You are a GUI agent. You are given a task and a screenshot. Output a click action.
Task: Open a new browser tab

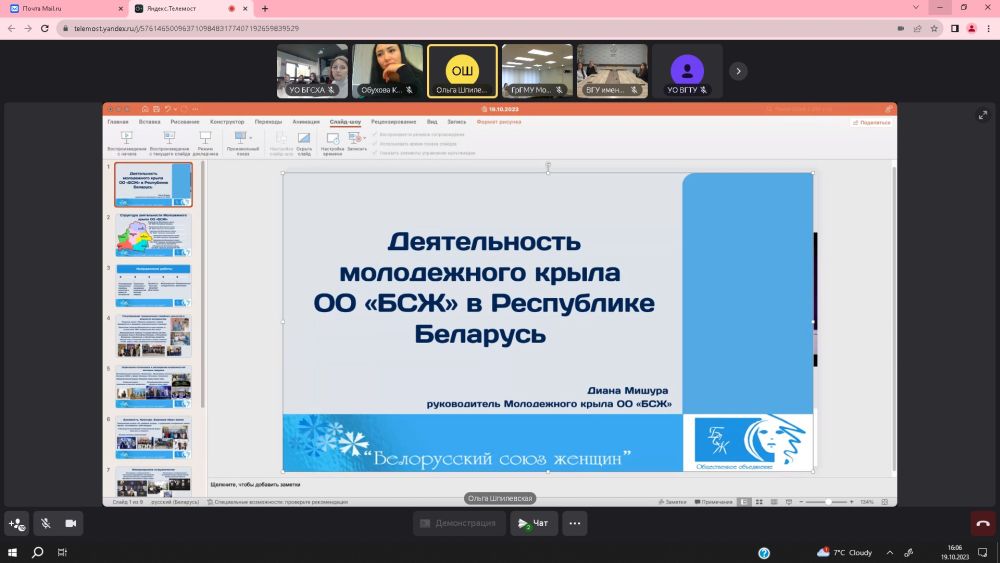pyautogui.click(x=265, y=9)
